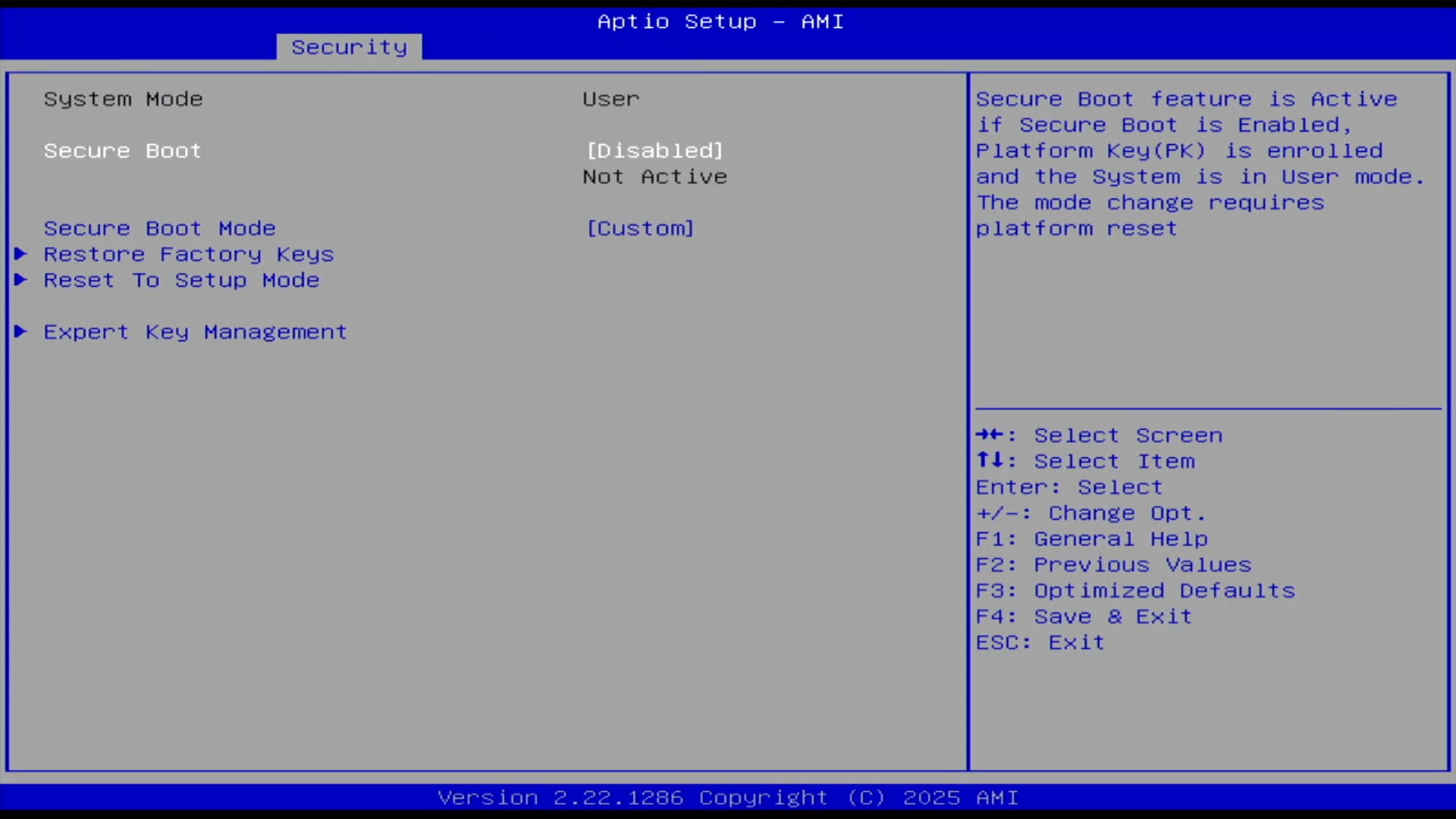Toggle Secure Boot [Disabled] value
Image resolution: width=1456 pixels, height=819 pixels.
(x=654, y=151)
